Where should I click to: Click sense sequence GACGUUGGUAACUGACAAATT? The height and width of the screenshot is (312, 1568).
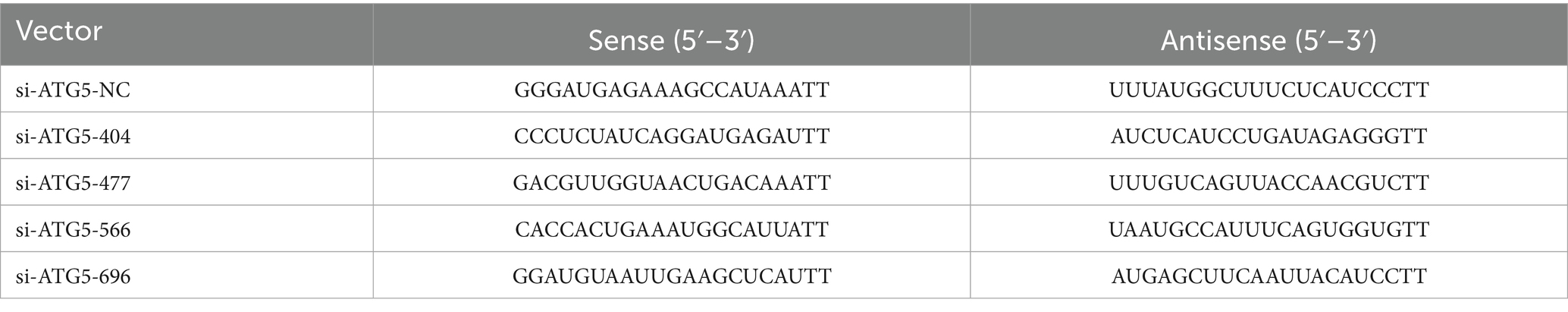pos(671,183)
